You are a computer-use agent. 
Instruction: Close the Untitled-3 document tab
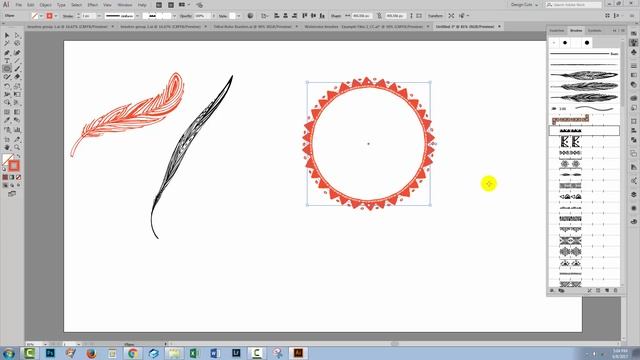(x=499, y=27)
